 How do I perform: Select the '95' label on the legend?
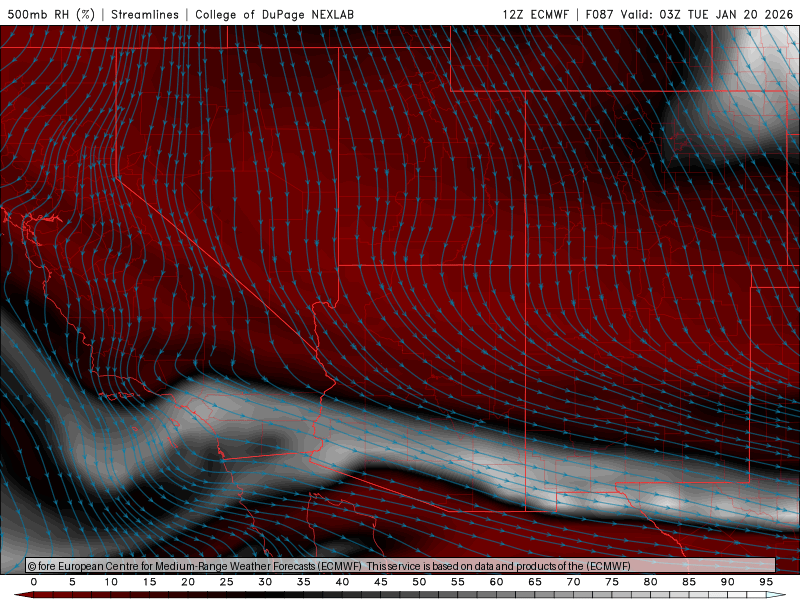point(766,582)
